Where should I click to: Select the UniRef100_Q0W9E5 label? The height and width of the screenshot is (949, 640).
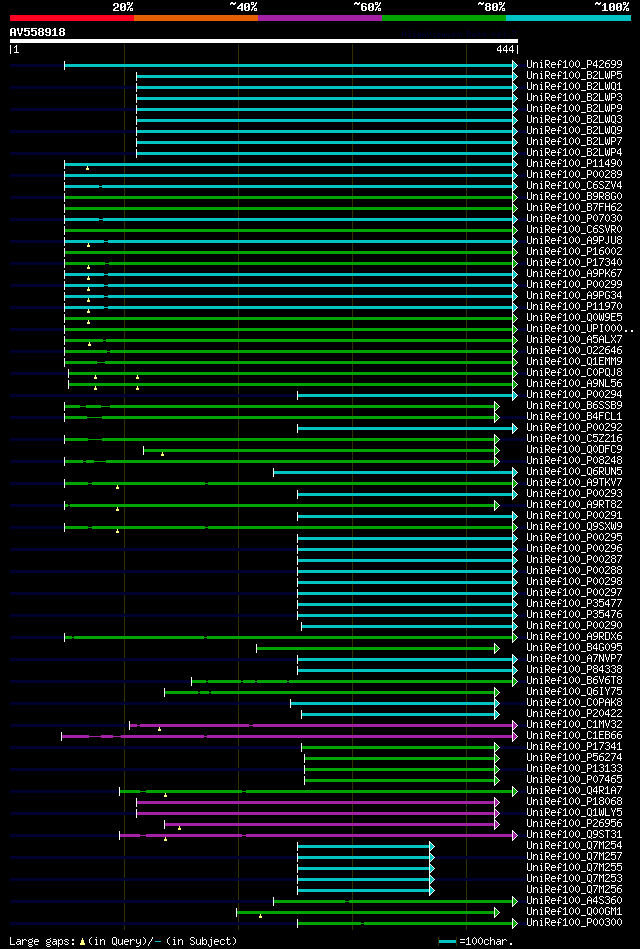coord(575,317)
